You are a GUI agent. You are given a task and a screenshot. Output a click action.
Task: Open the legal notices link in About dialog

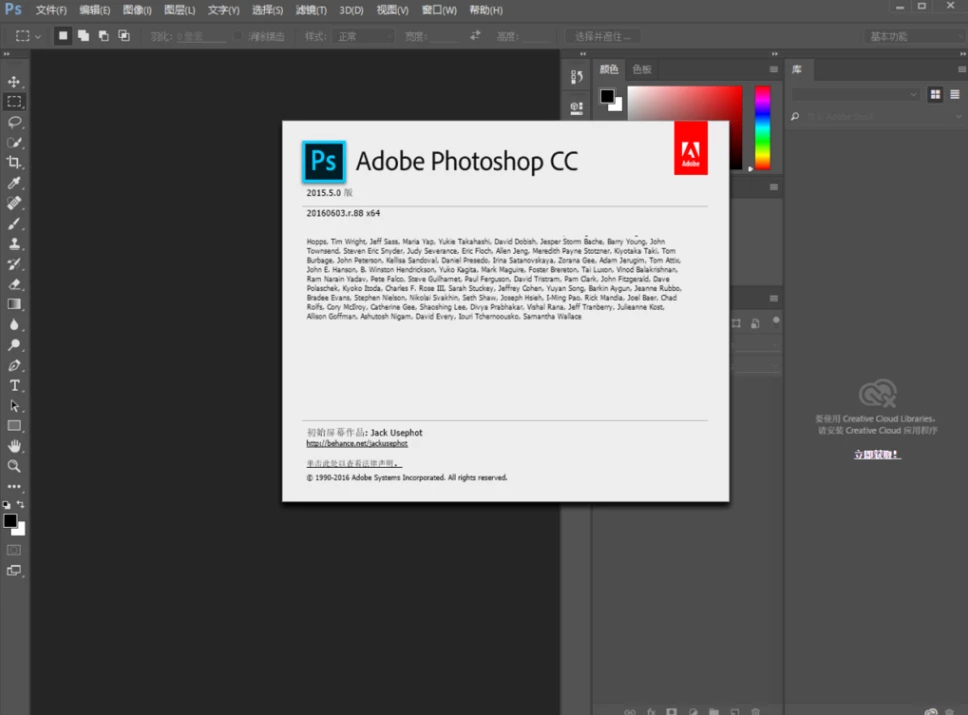354,464
